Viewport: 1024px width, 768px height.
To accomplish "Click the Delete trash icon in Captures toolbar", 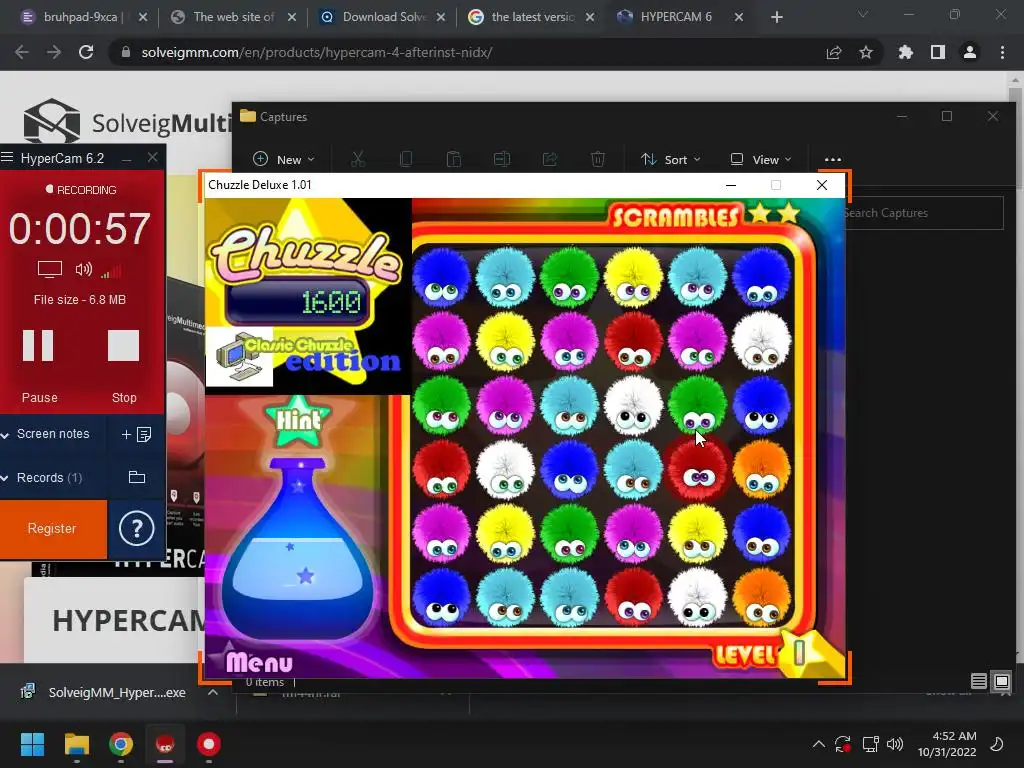I will tap(598, 159).
